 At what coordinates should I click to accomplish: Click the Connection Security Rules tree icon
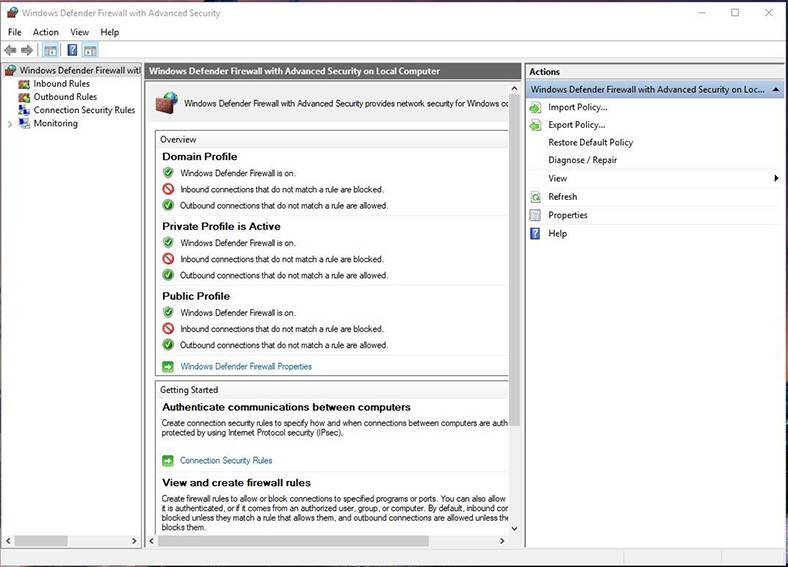24,110
